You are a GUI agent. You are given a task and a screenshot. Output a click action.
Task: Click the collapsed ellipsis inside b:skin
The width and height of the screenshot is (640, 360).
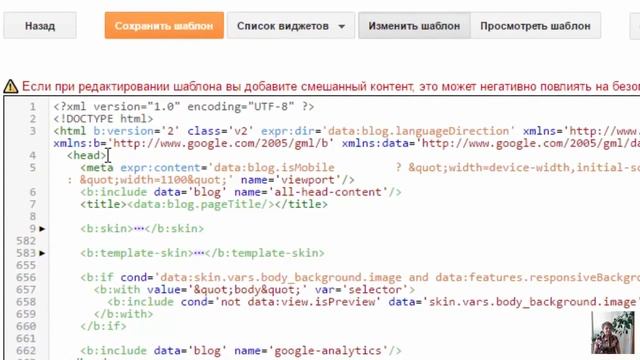(x=139, y=229)
